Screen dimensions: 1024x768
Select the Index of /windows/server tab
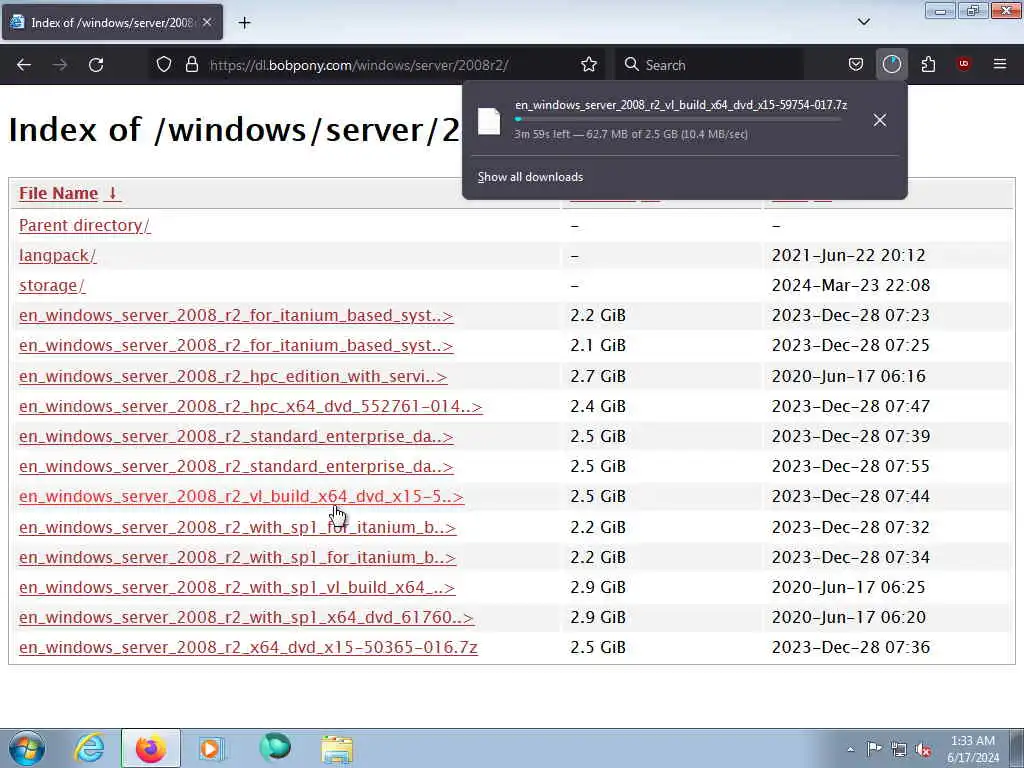pos(112,22)
